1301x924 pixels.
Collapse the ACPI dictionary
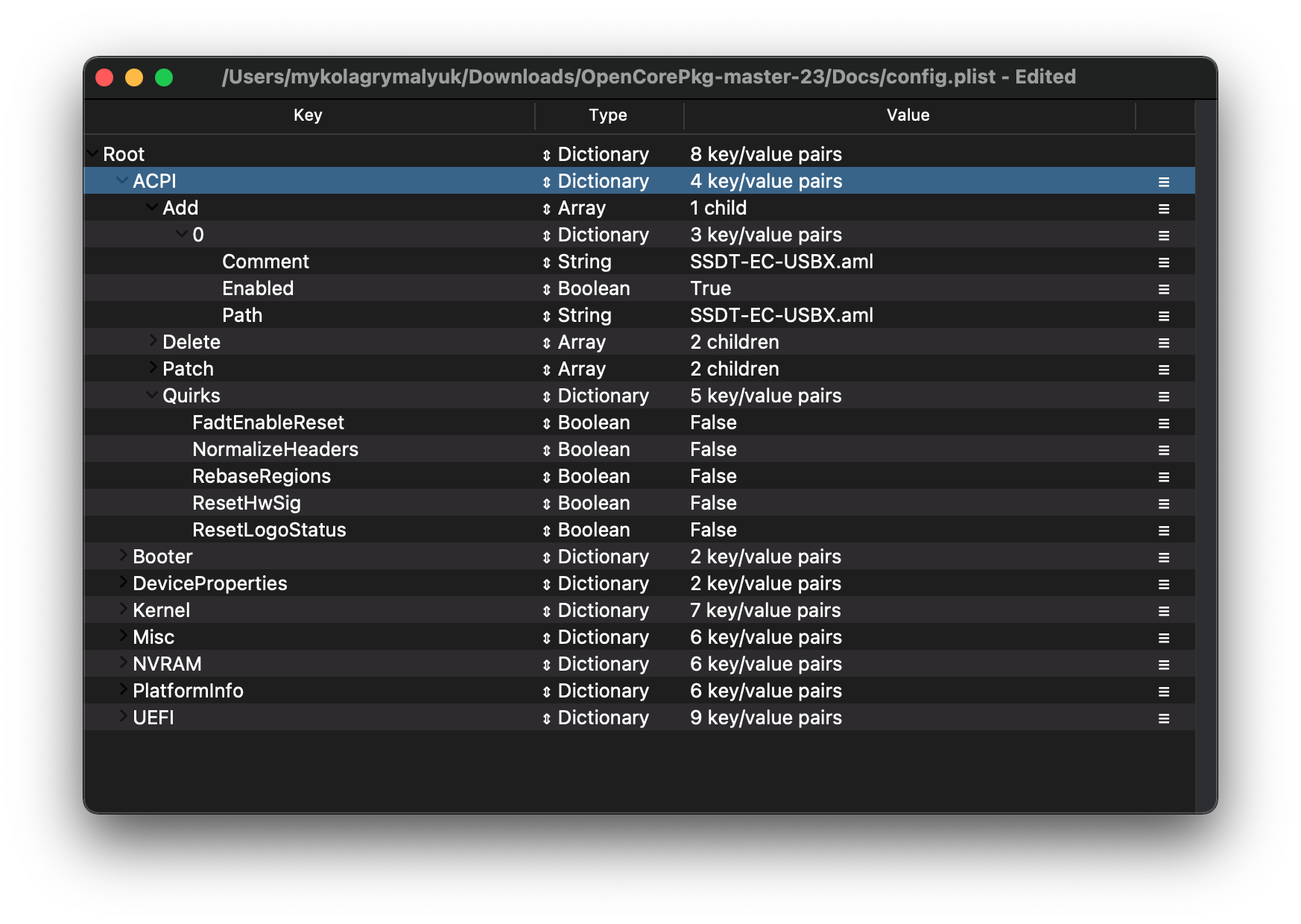tap(122, 180)
